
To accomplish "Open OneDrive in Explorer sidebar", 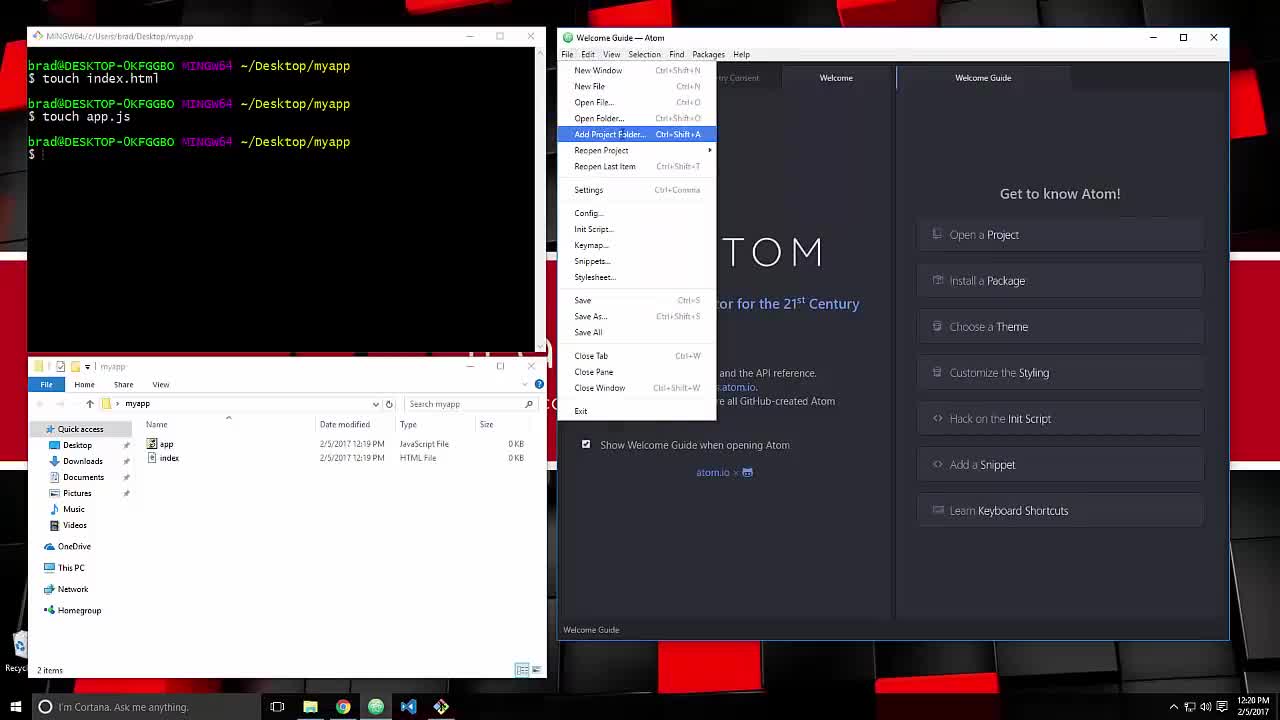I will pos(74,546).
